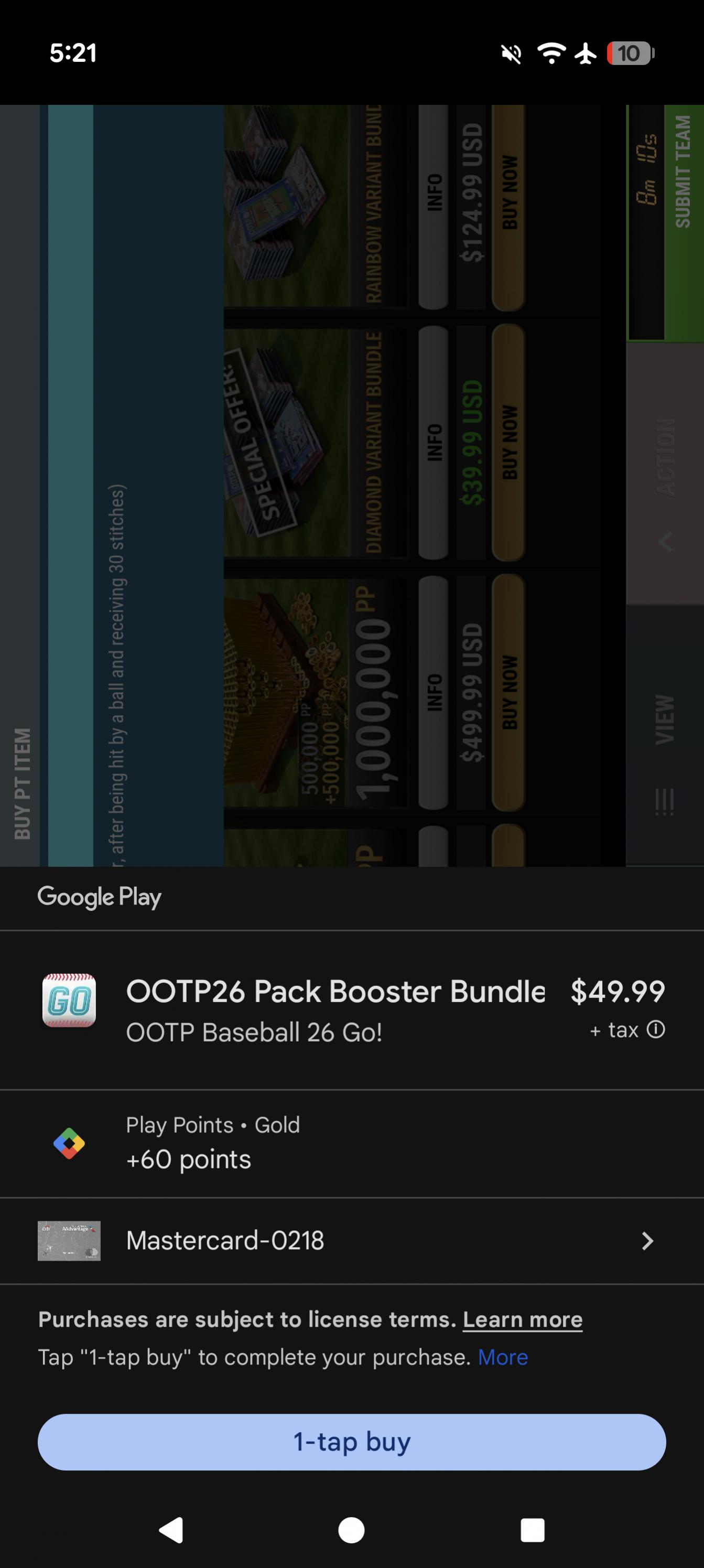Tap the OOTP Baseball Go app icon
The height and width of the screenshot is (1568, 704).
pyautogui.click(x=69, y=1000)
